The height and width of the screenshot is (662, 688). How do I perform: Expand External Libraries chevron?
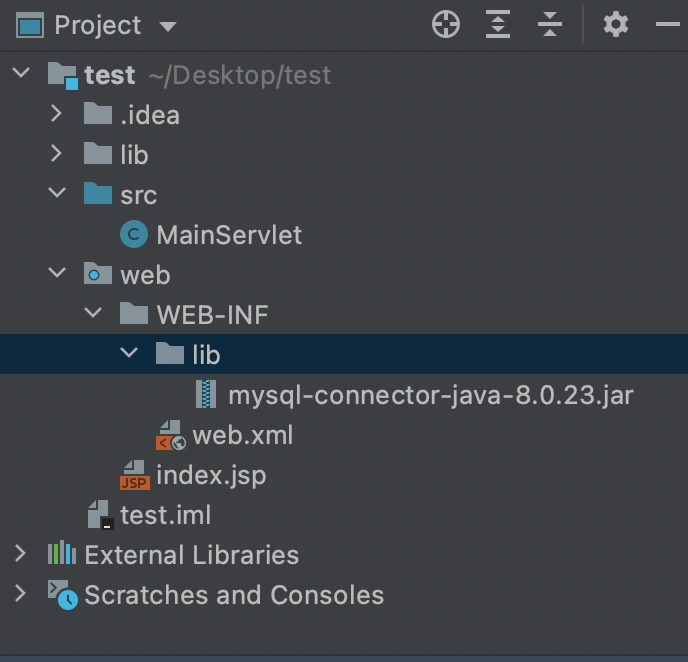click(x=20, y=554)
